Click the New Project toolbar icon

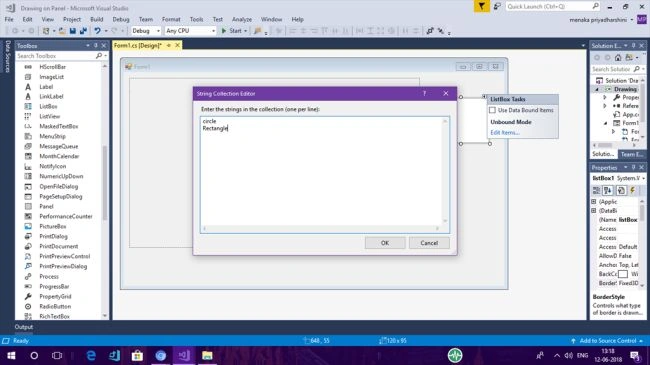tap(46, 31)
